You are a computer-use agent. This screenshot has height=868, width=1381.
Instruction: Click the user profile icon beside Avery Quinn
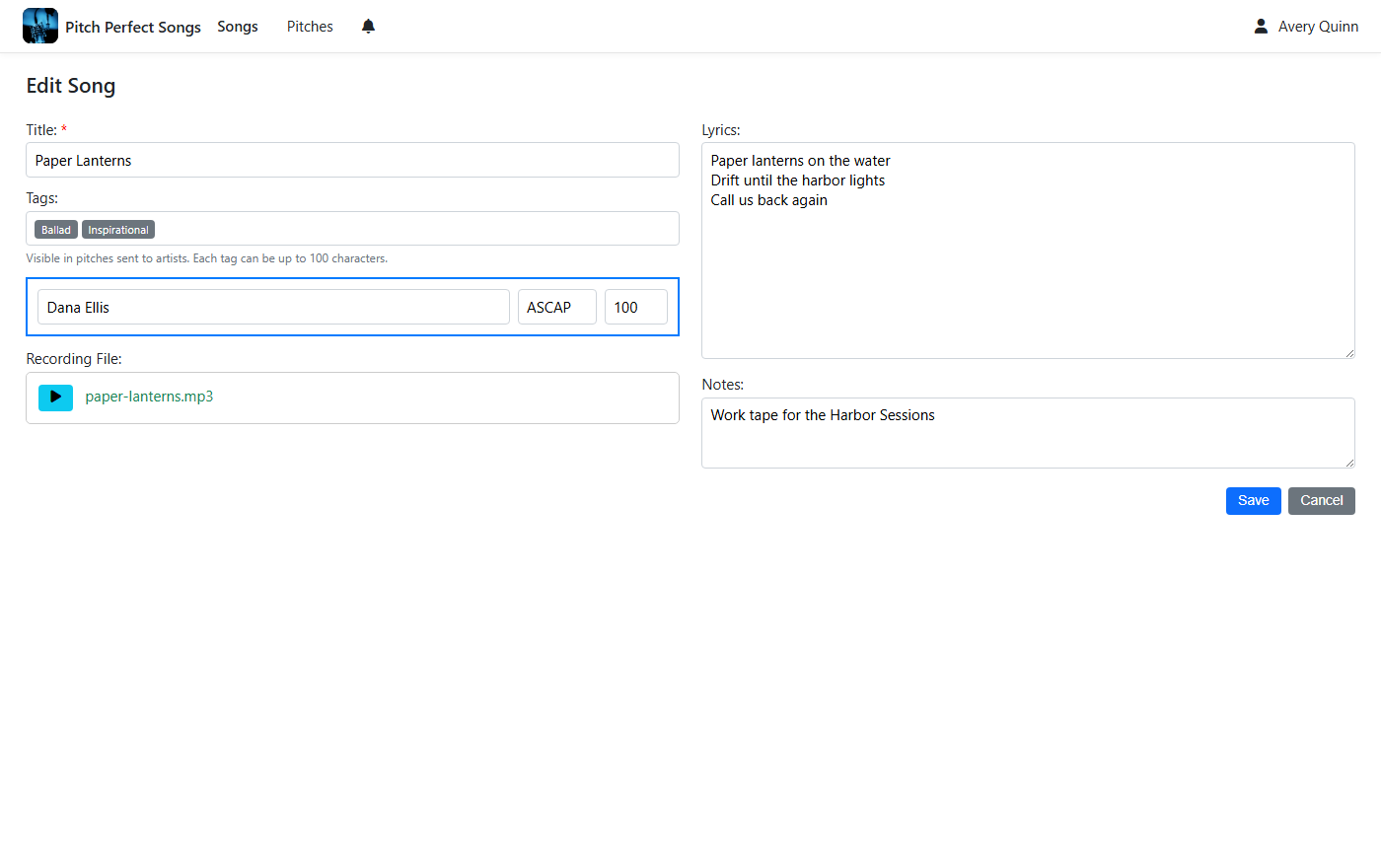coord(1261,27)
